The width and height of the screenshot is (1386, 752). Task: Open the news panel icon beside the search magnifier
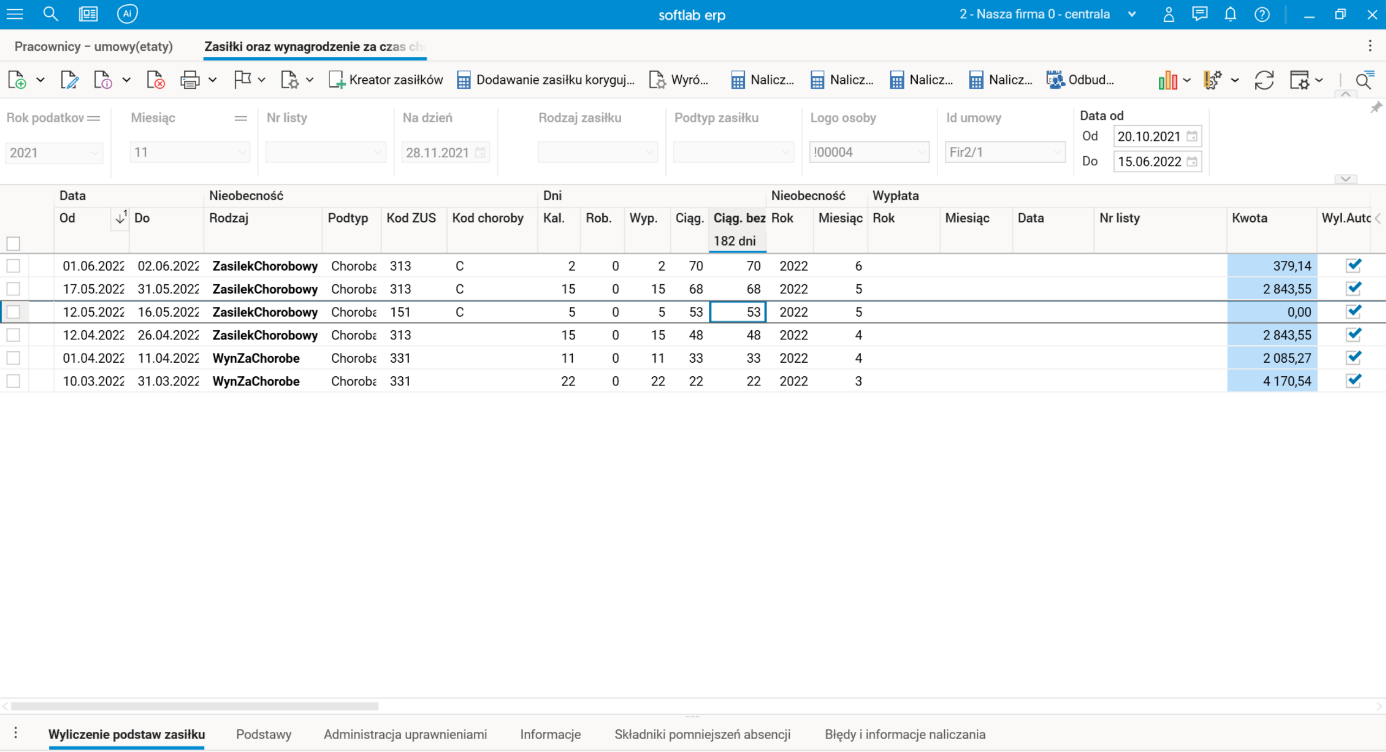coord(88,15)
